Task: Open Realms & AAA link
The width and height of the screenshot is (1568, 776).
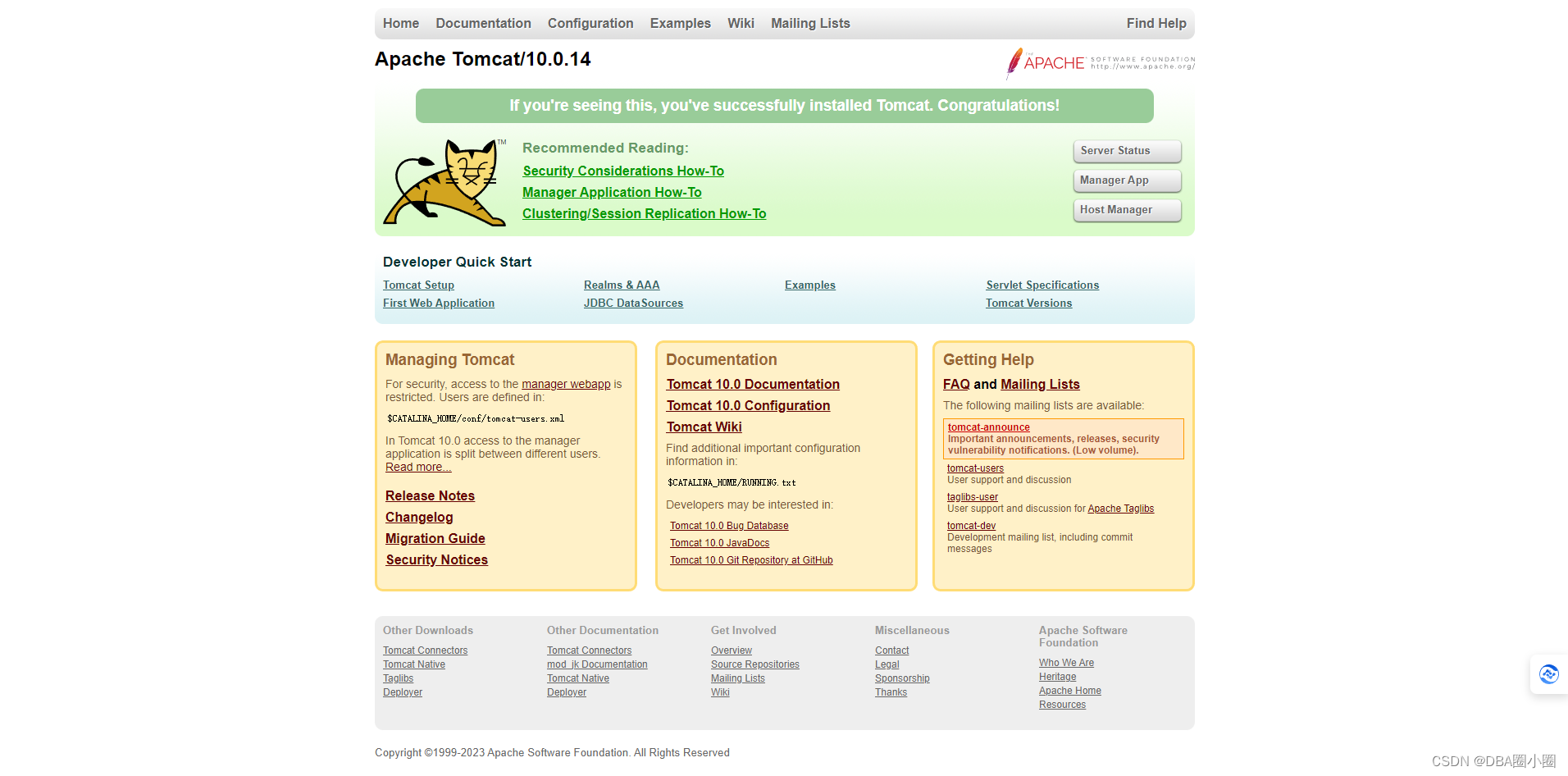Action: click(622, 285)
